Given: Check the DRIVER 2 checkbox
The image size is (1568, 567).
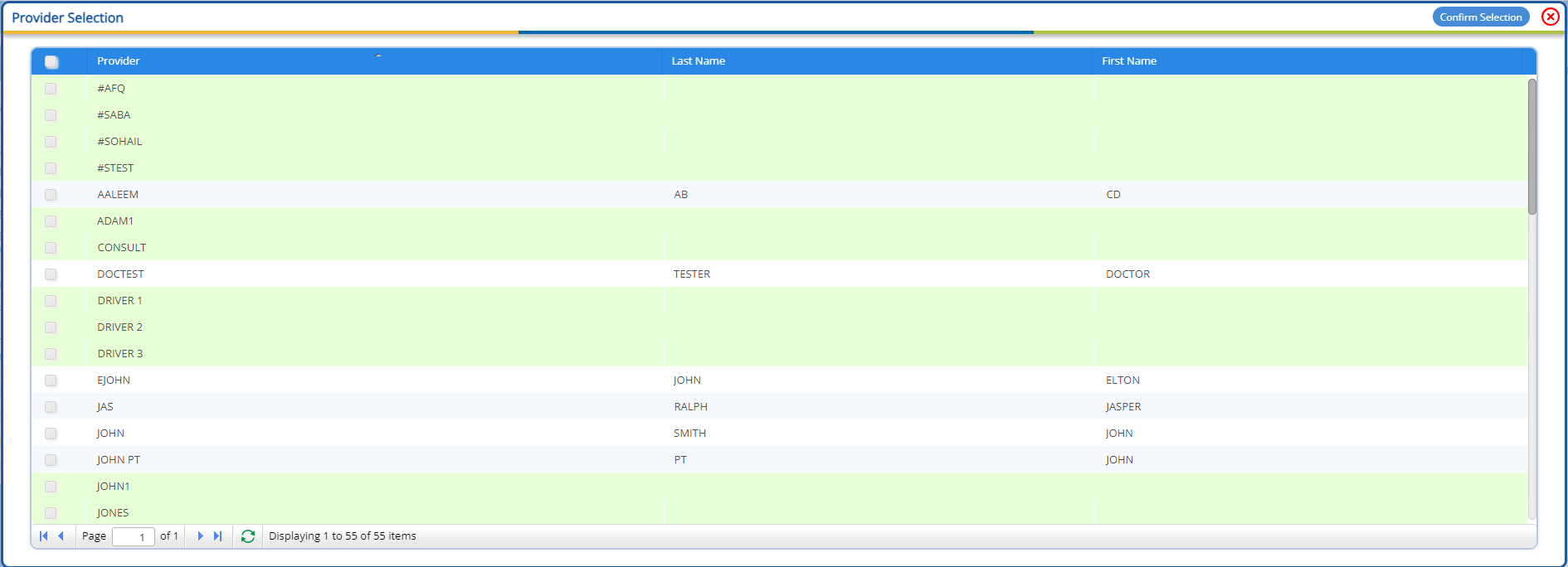Looking at the screenshot, I should 51,327.
